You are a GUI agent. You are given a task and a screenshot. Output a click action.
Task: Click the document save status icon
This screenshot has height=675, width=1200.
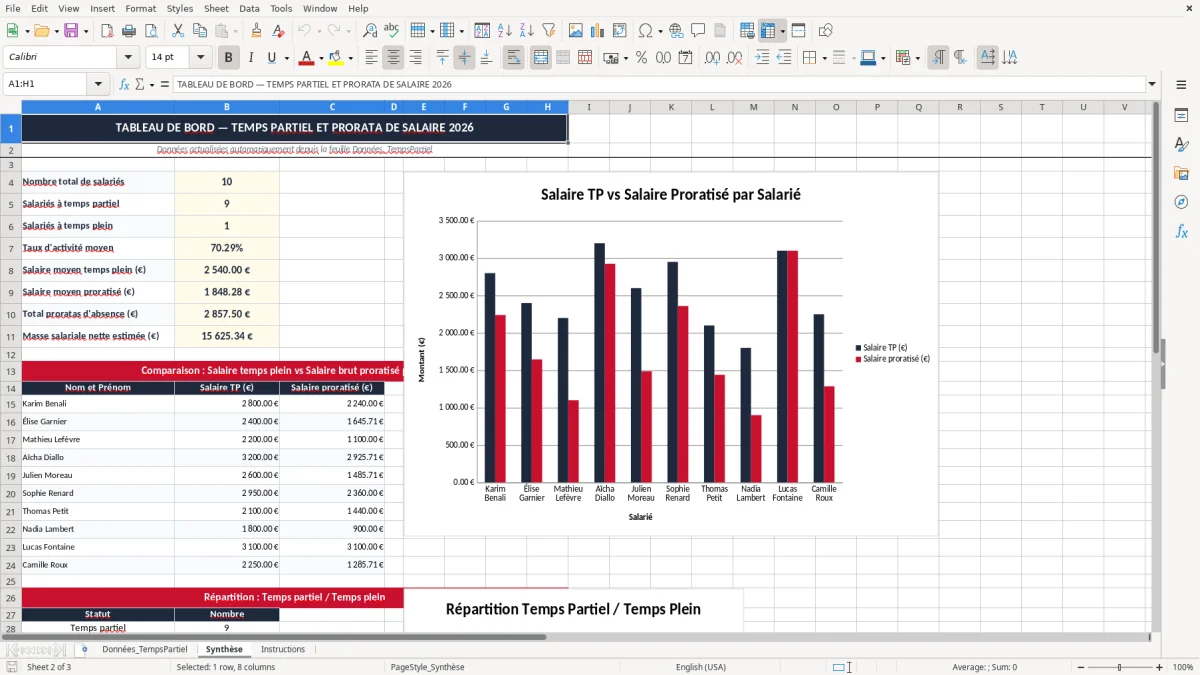coord(12,667)
